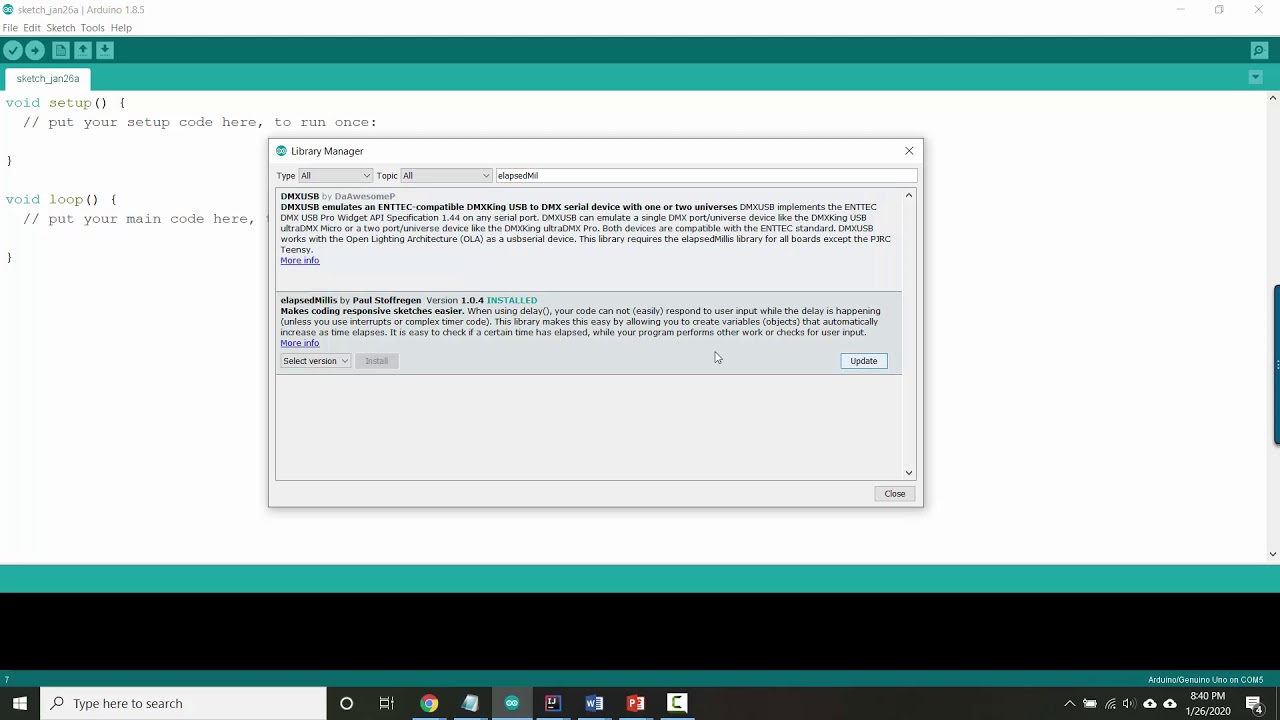The height and width of the screenshot is (720, 1280).
Task: Click the taskbar icon between Chrome and Arduino
Action: click(x=470, y=703)
